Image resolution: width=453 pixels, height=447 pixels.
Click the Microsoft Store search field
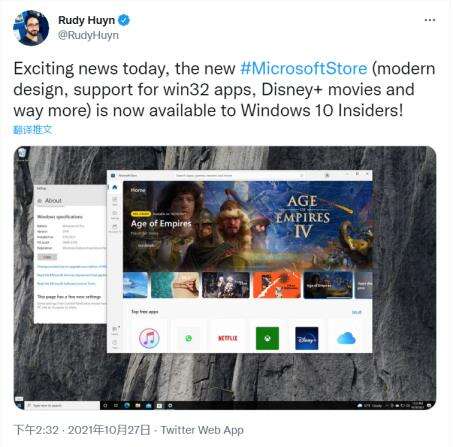coord(238,175)
